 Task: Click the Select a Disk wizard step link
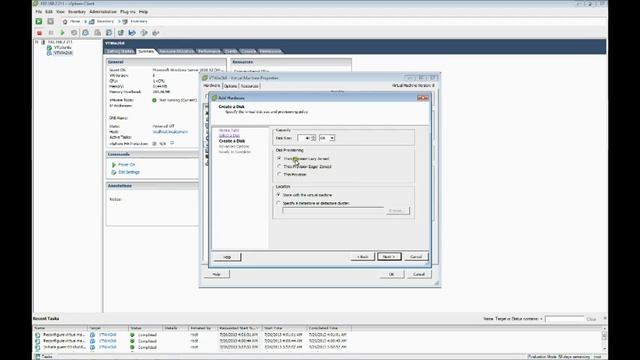click(229, 135)
